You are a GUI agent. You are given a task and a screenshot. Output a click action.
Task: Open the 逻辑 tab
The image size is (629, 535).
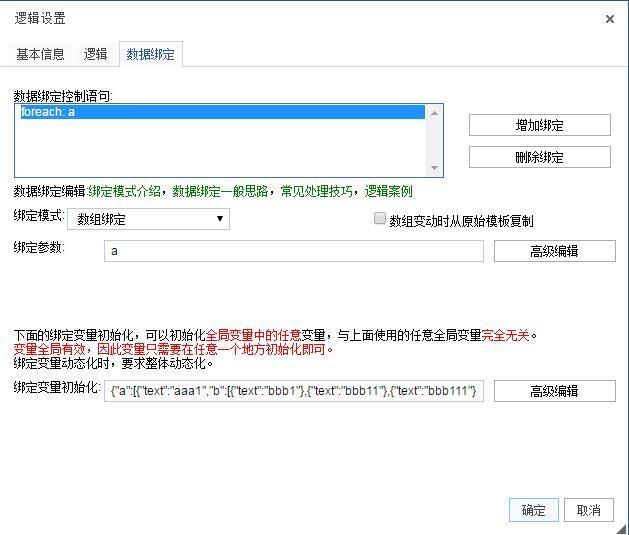(x=95, y=54)
